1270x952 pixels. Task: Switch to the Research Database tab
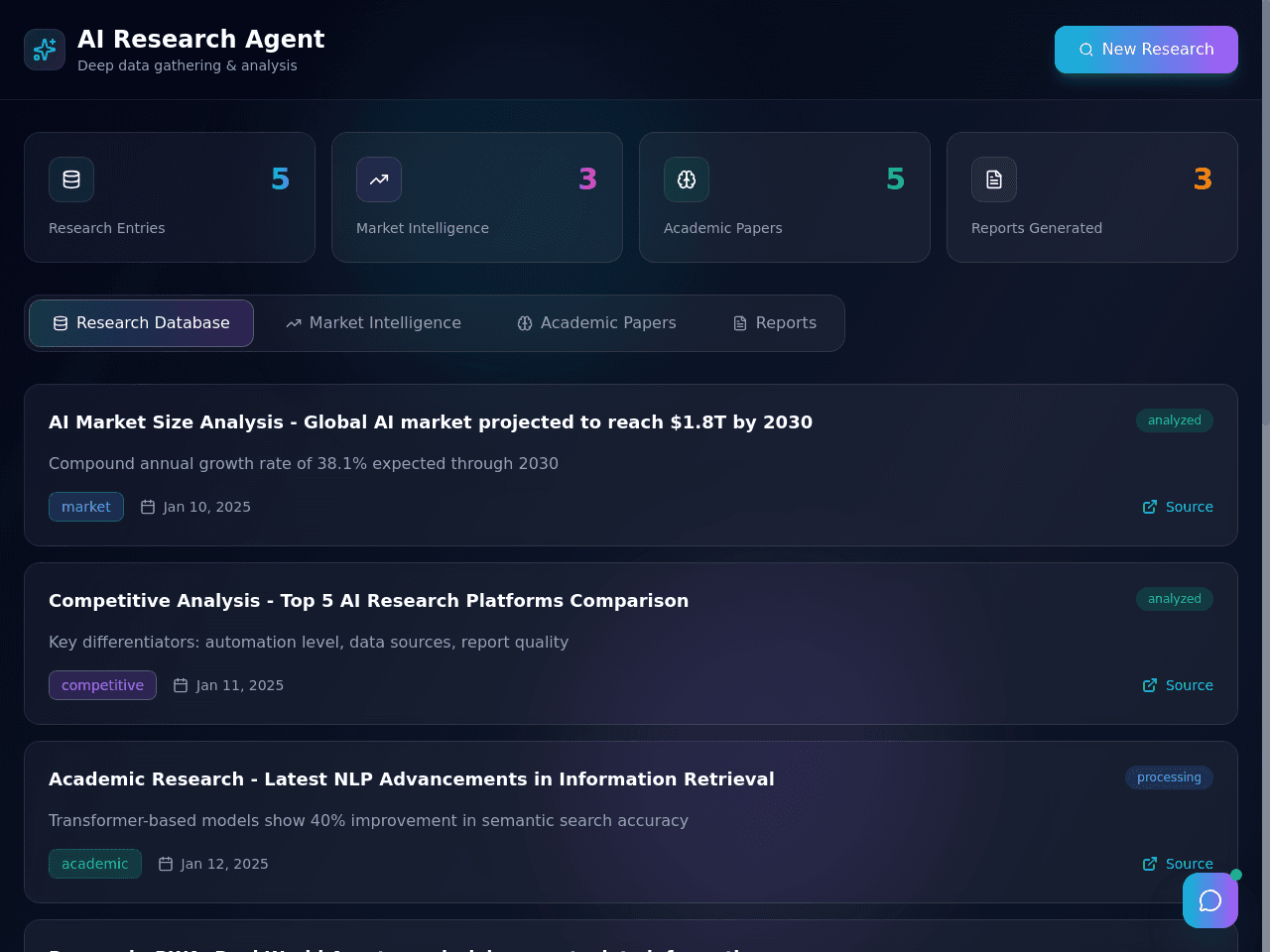coord(141,323)
